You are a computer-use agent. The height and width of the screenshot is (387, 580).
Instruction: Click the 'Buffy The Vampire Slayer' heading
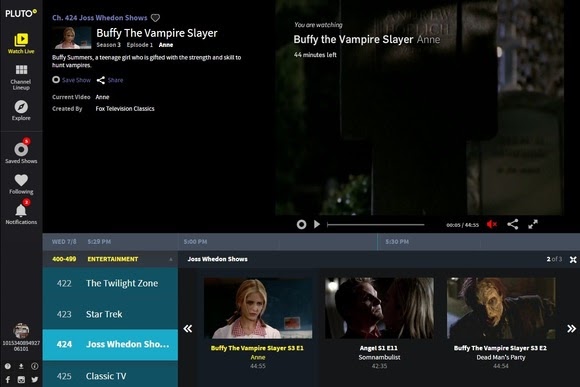tap(157, 33)
